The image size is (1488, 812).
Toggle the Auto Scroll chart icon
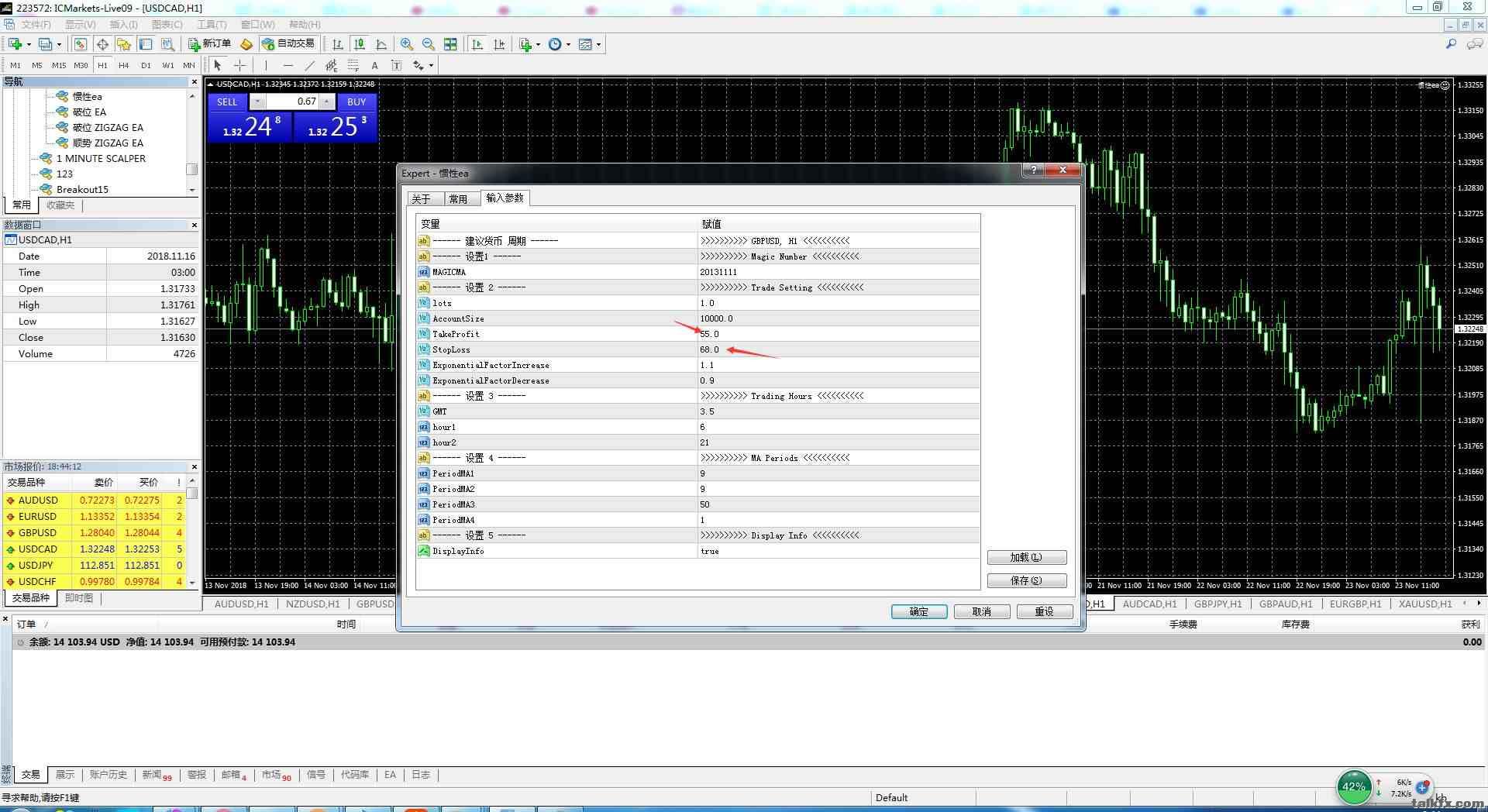tap(477, 44)
